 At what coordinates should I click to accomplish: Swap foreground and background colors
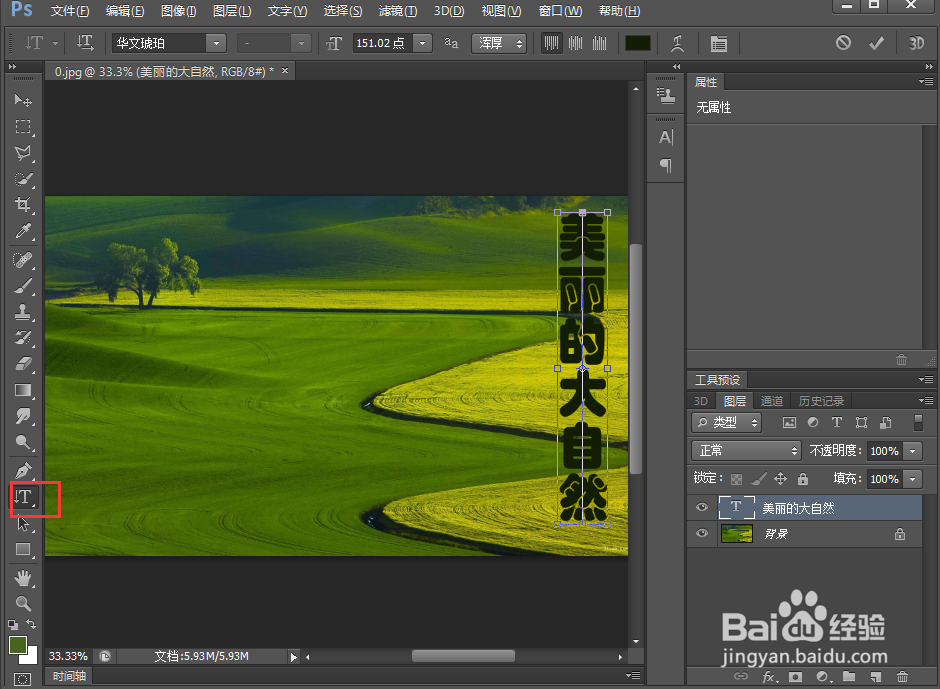coord(31,624)
